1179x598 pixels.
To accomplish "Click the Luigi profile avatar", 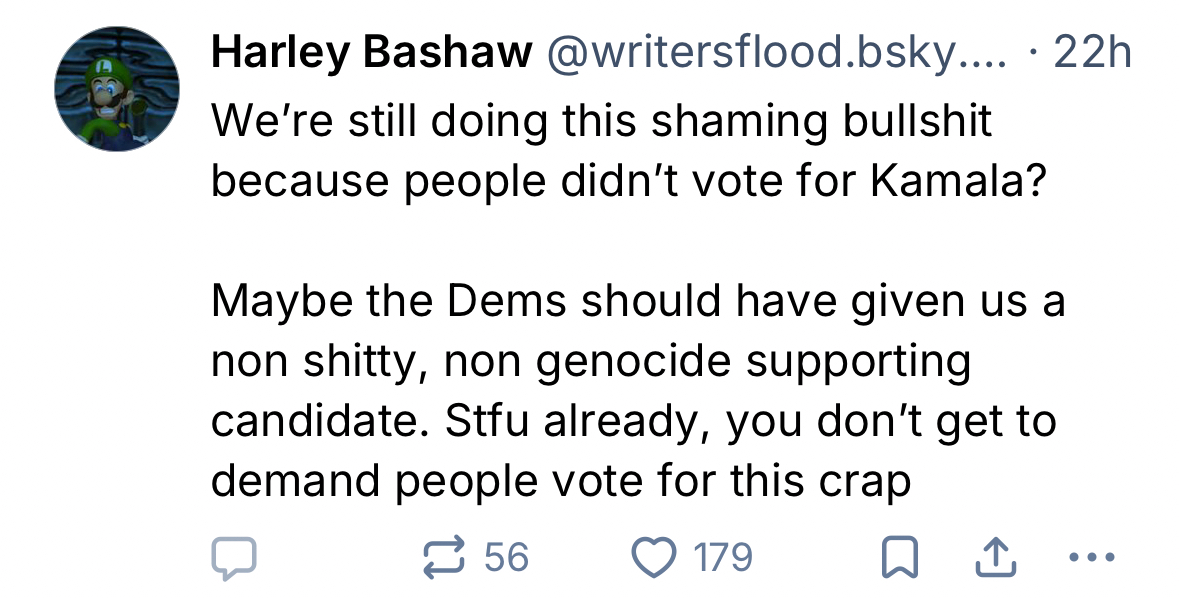I will 117,89.
